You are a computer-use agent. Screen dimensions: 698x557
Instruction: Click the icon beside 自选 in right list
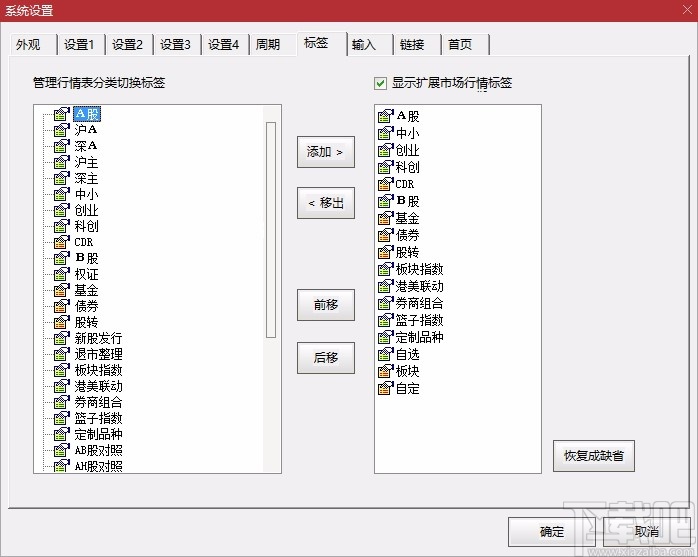point(386,354)
